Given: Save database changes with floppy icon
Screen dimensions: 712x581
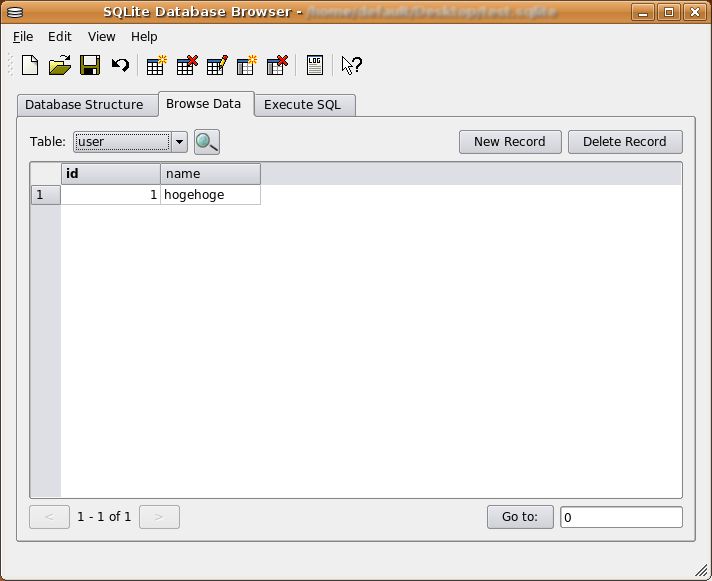Looking at the screenshot, I should 90,66.
